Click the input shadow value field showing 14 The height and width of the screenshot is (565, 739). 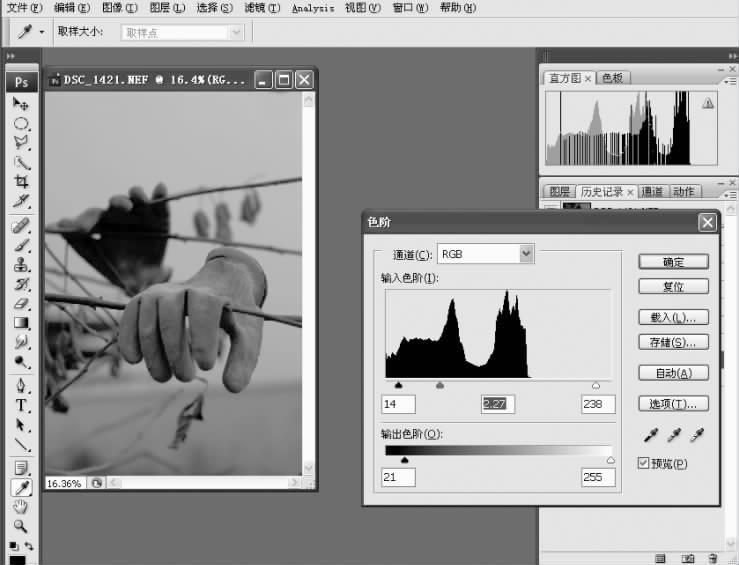click(x=398, y=403)
